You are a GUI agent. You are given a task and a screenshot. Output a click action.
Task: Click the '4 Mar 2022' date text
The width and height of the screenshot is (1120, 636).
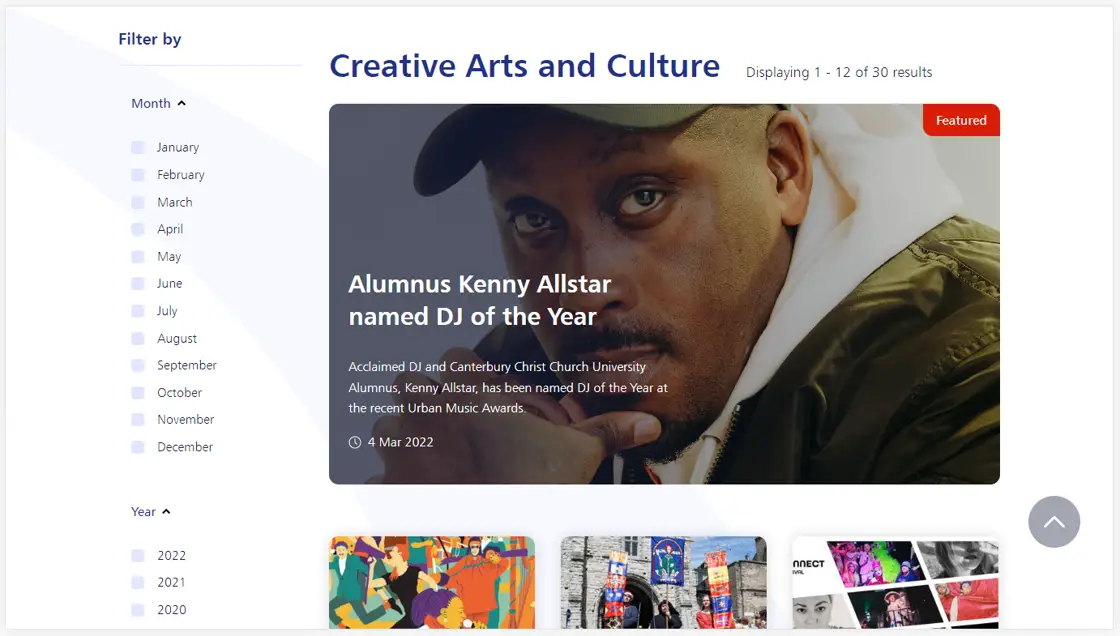400,442
